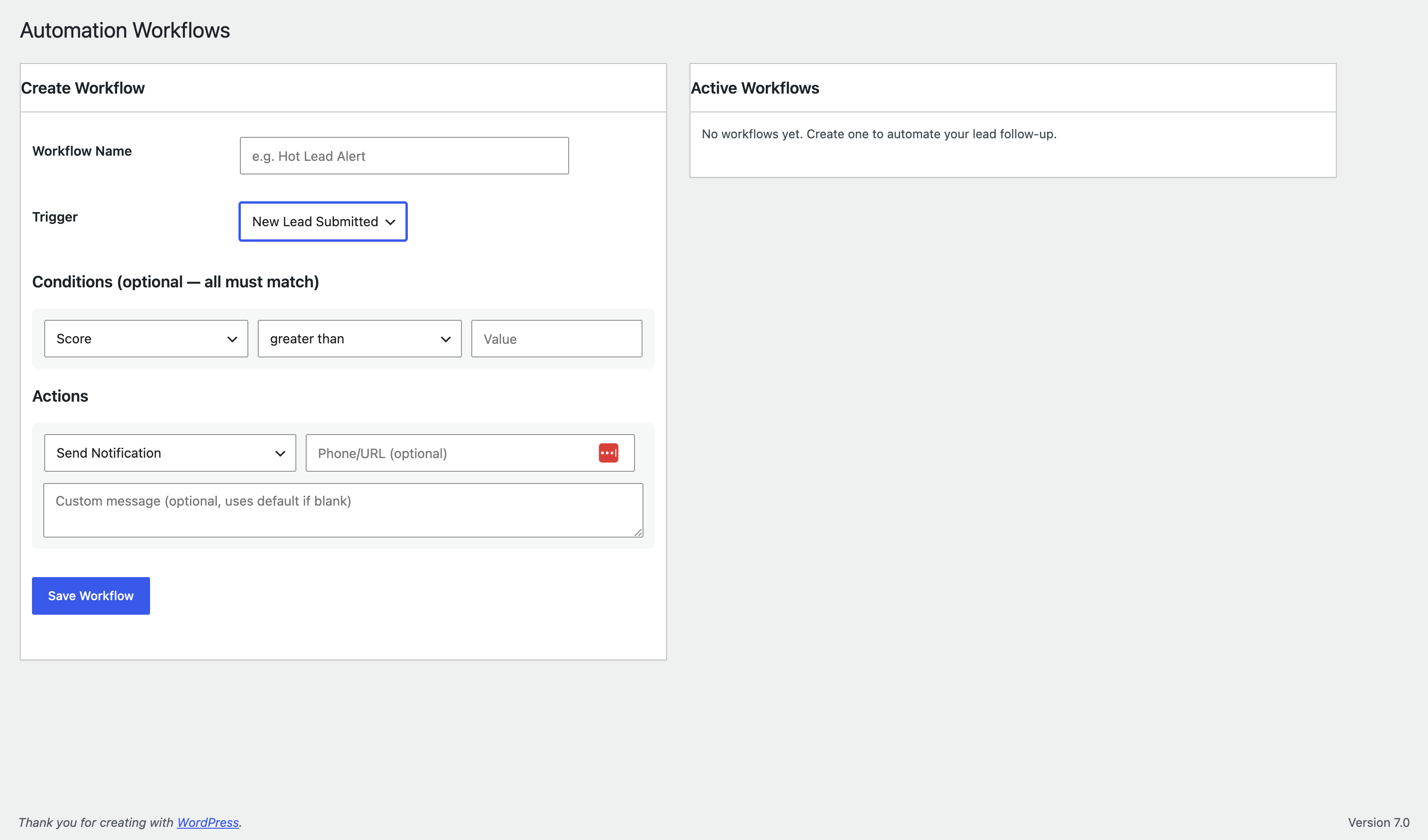Open the Trigger dropdown showing New Lead Submitted
This screenshot has width=1428, height=840.
[x=323, y=222]
